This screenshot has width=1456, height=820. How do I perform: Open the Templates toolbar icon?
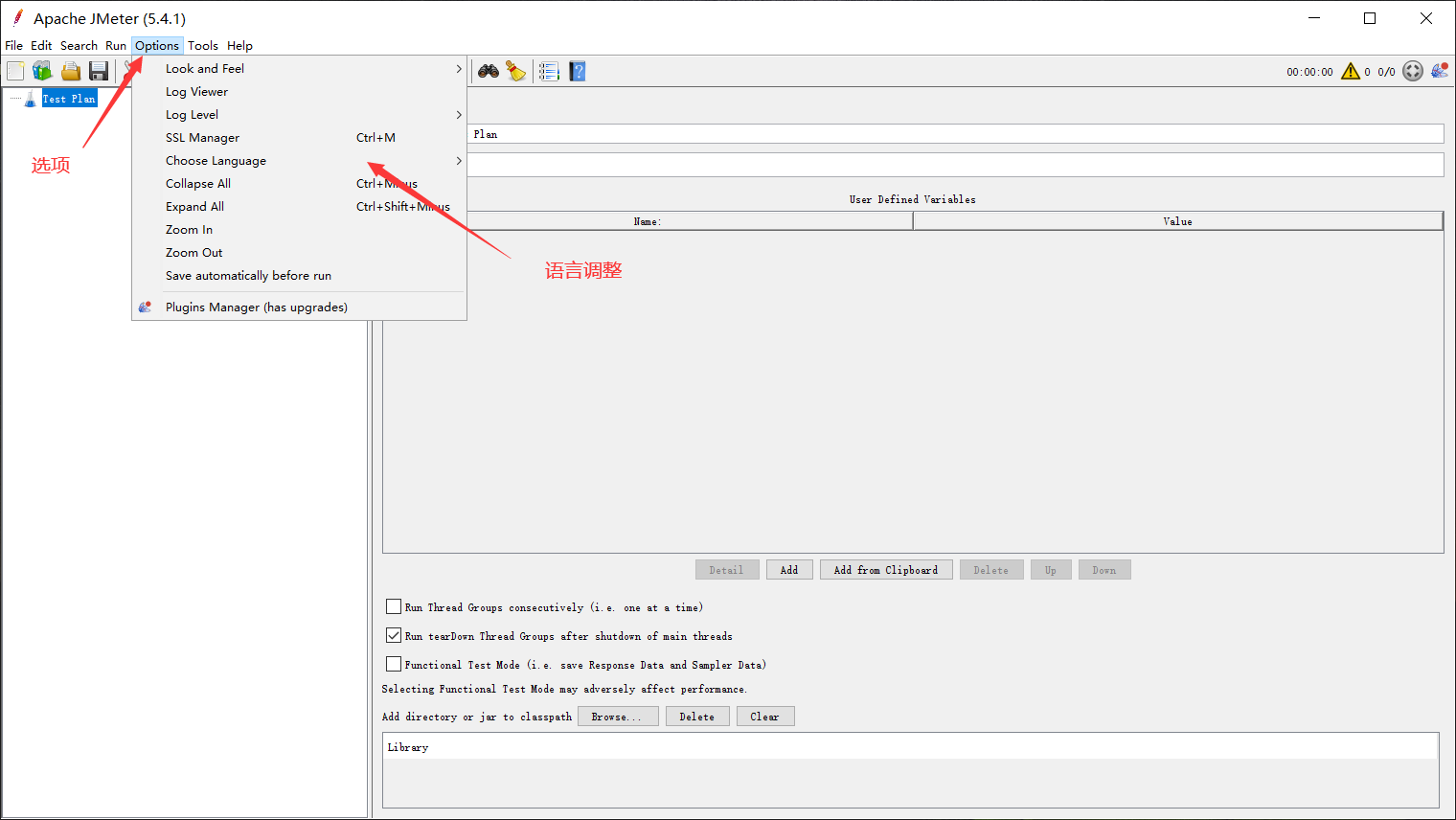42,71
